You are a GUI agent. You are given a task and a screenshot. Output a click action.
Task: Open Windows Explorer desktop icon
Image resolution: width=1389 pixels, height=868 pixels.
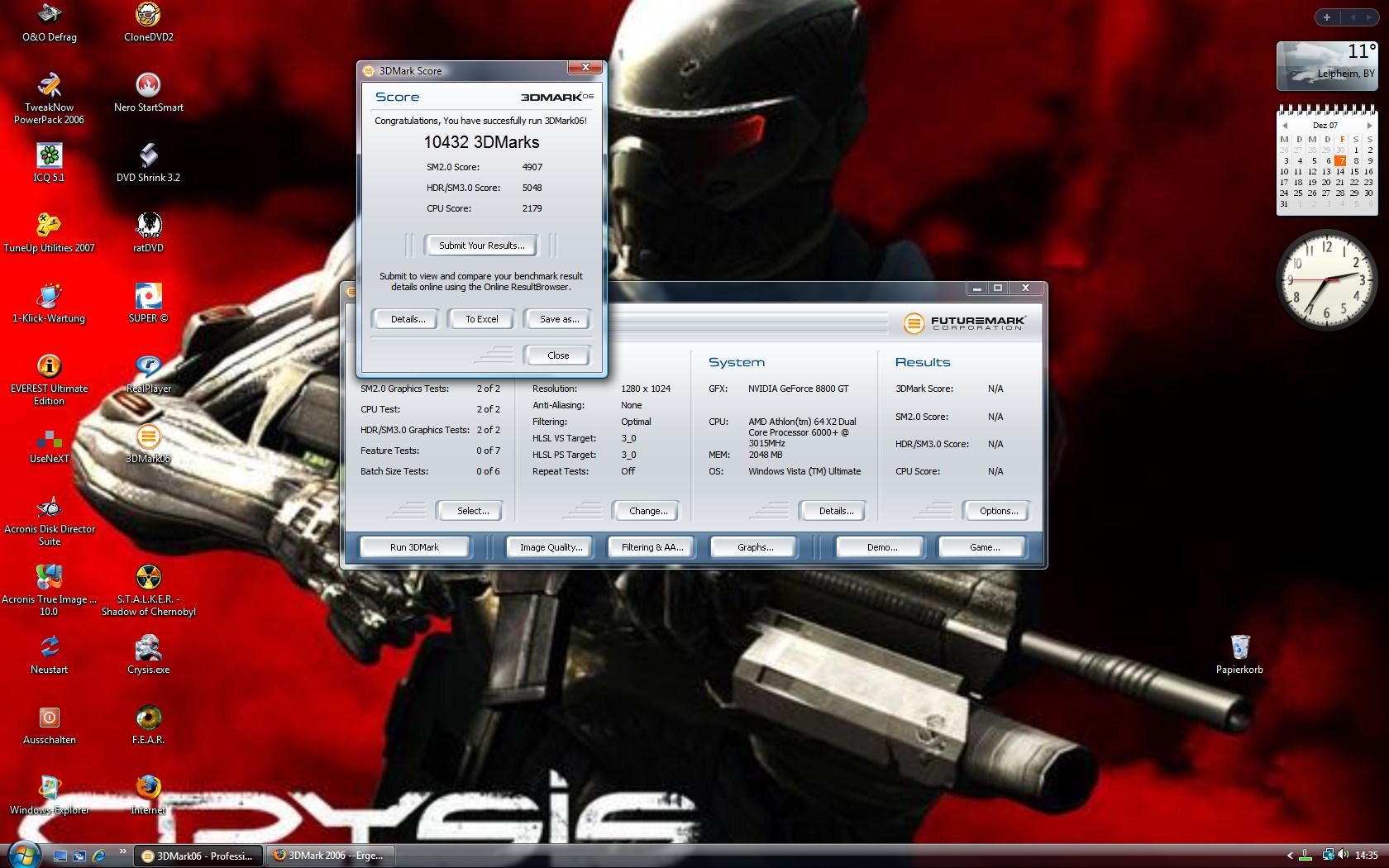coord(50,796)
